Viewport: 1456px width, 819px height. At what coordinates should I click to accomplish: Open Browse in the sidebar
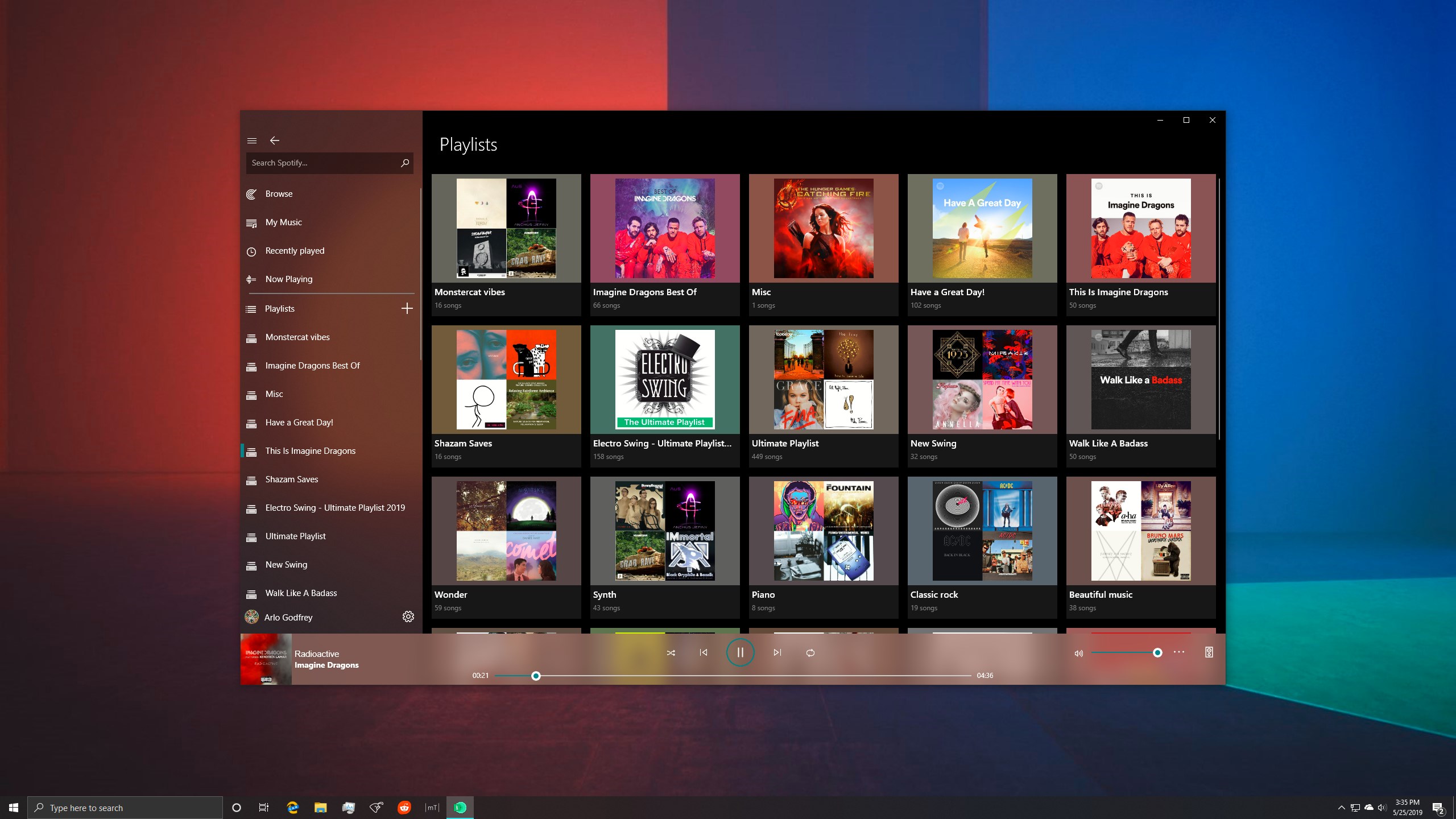(x=279, y=194)
